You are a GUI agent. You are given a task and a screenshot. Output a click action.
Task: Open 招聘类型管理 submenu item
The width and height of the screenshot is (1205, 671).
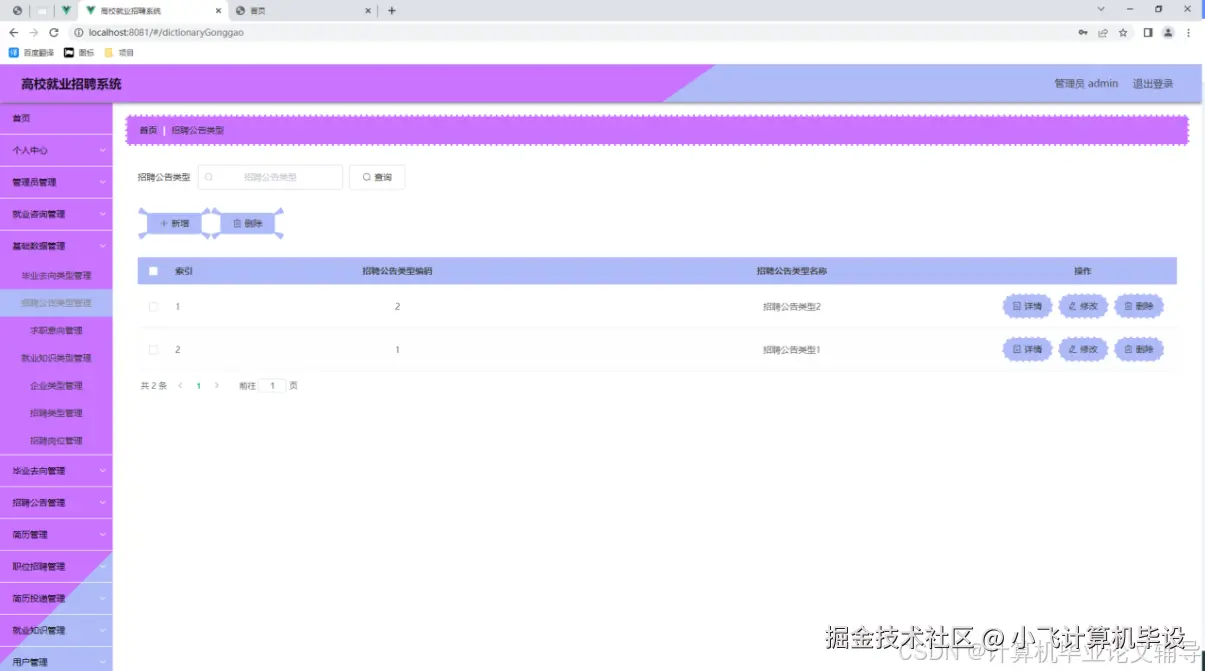tap(56, 413)
